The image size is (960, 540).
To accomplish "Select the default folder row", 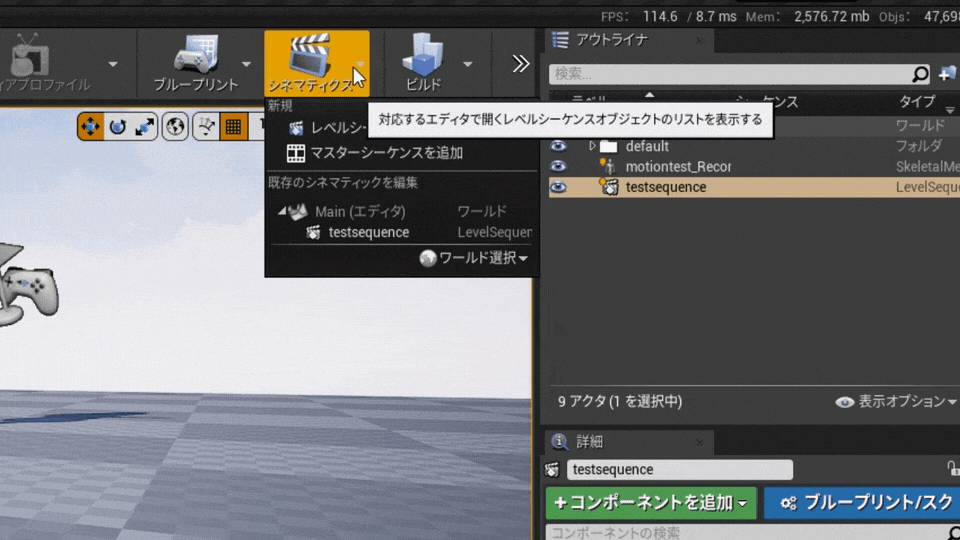I will tap(754, 146).
